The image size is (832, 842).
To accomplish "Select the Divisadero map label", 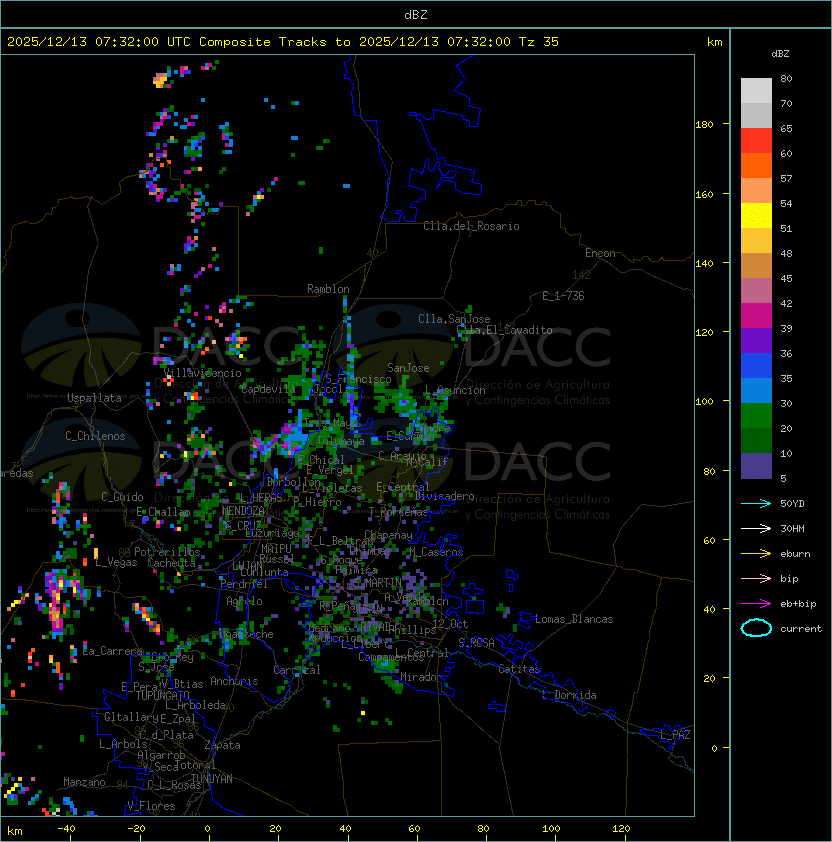I will click(444, 496).
